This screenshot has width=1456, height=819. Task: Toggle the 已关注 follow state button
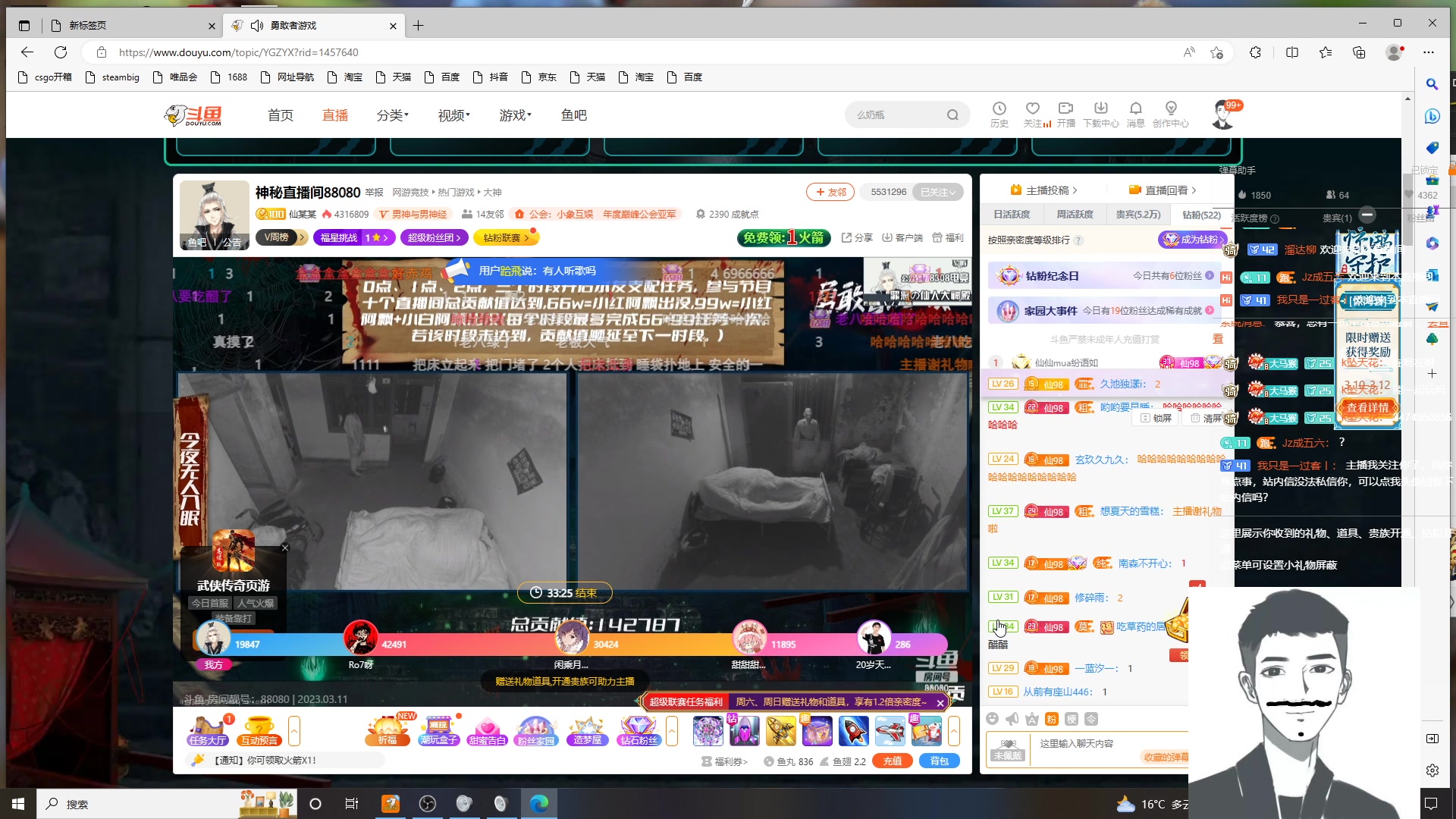click(938, 193)
